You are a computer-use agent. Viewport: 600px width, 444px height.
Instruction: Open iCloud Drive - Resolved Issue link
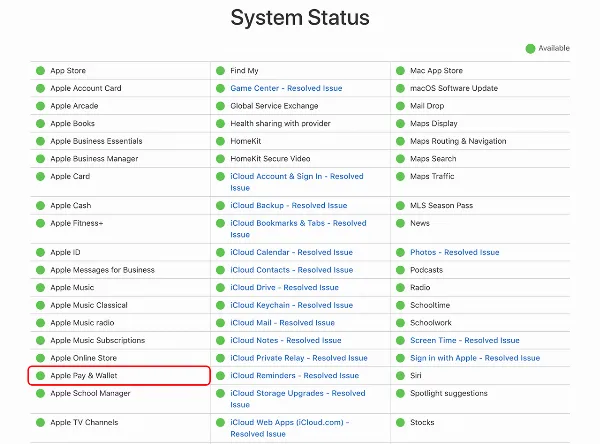tap(285, 288)
